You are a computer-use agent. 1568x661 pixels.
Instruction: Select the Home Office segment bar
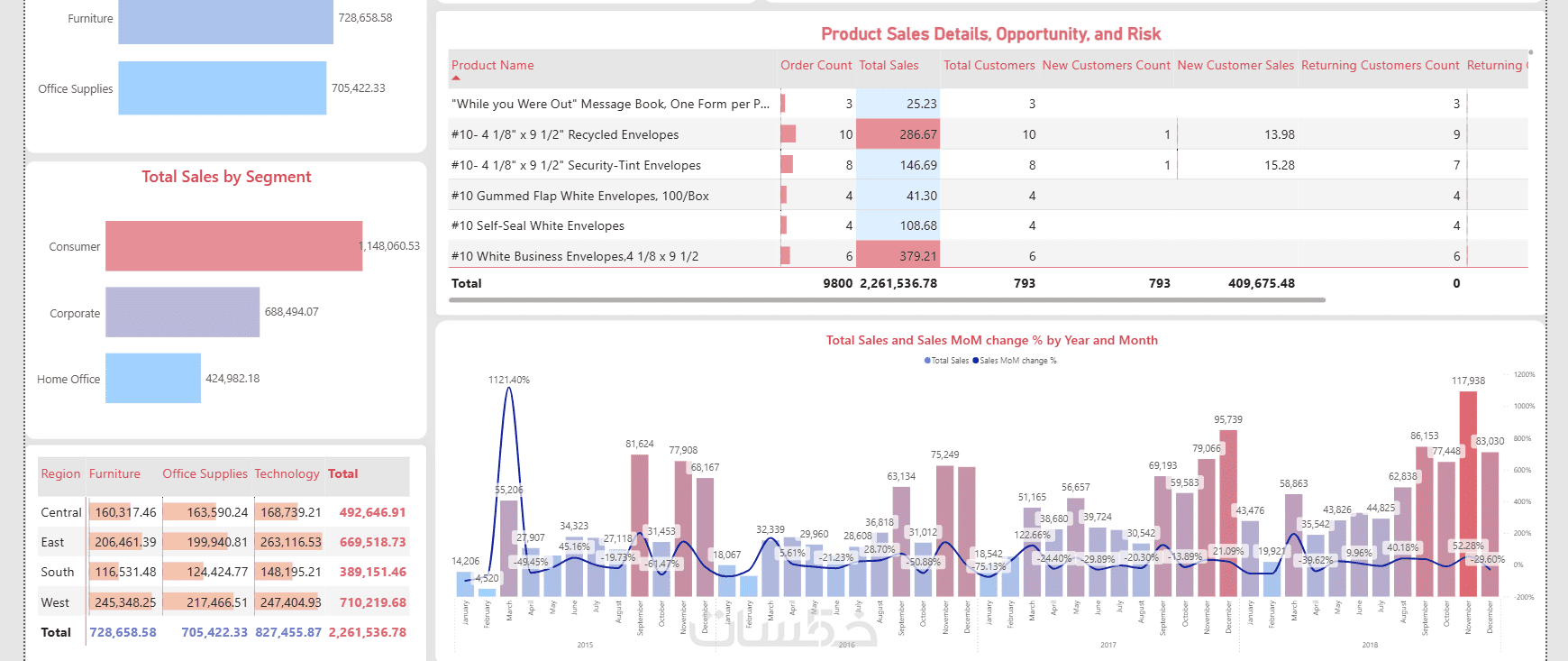pos(152,378)
